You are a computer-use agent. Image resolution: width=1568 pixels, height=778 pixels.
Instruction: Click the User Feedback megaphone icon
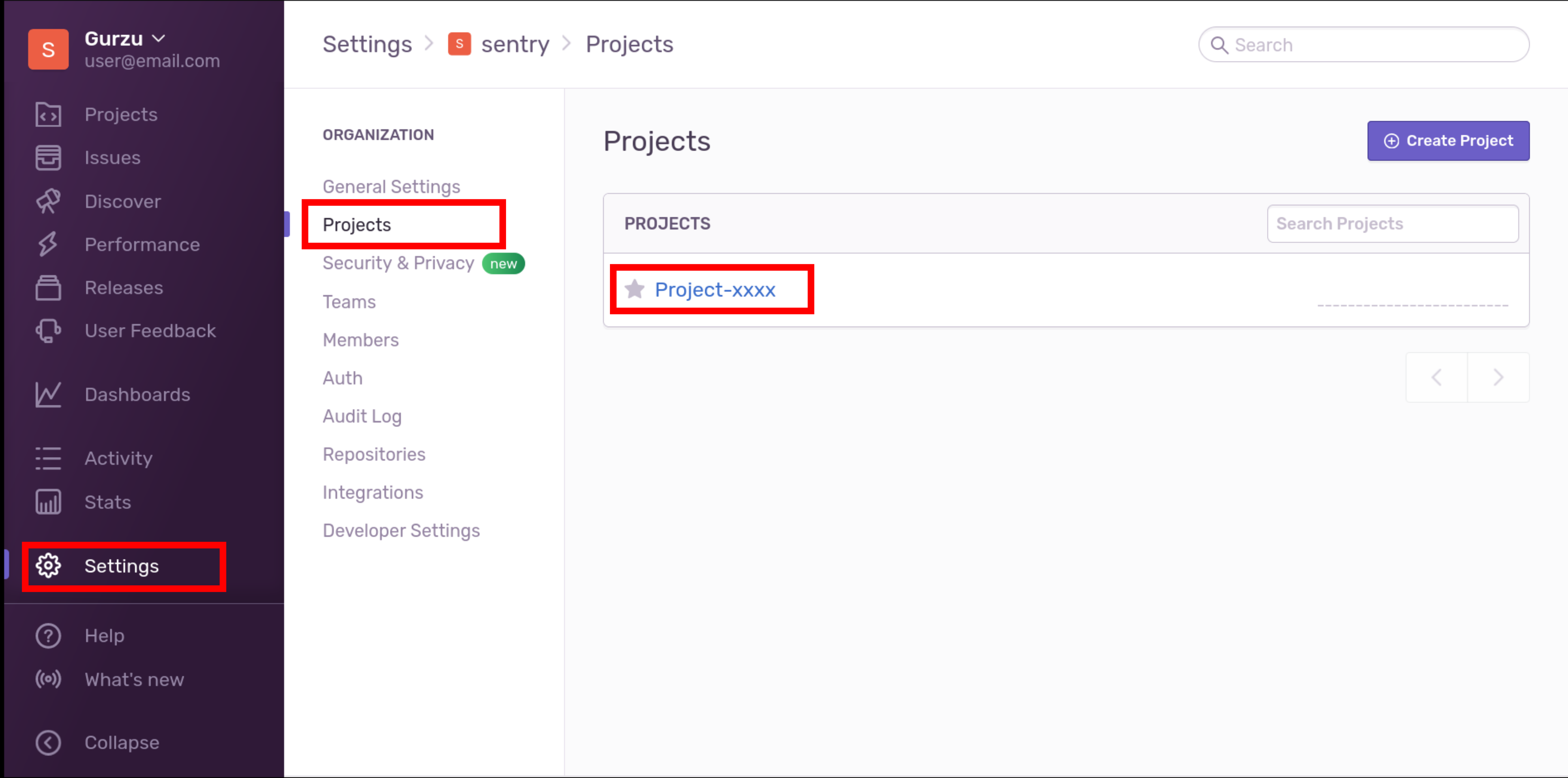point(48,331)
